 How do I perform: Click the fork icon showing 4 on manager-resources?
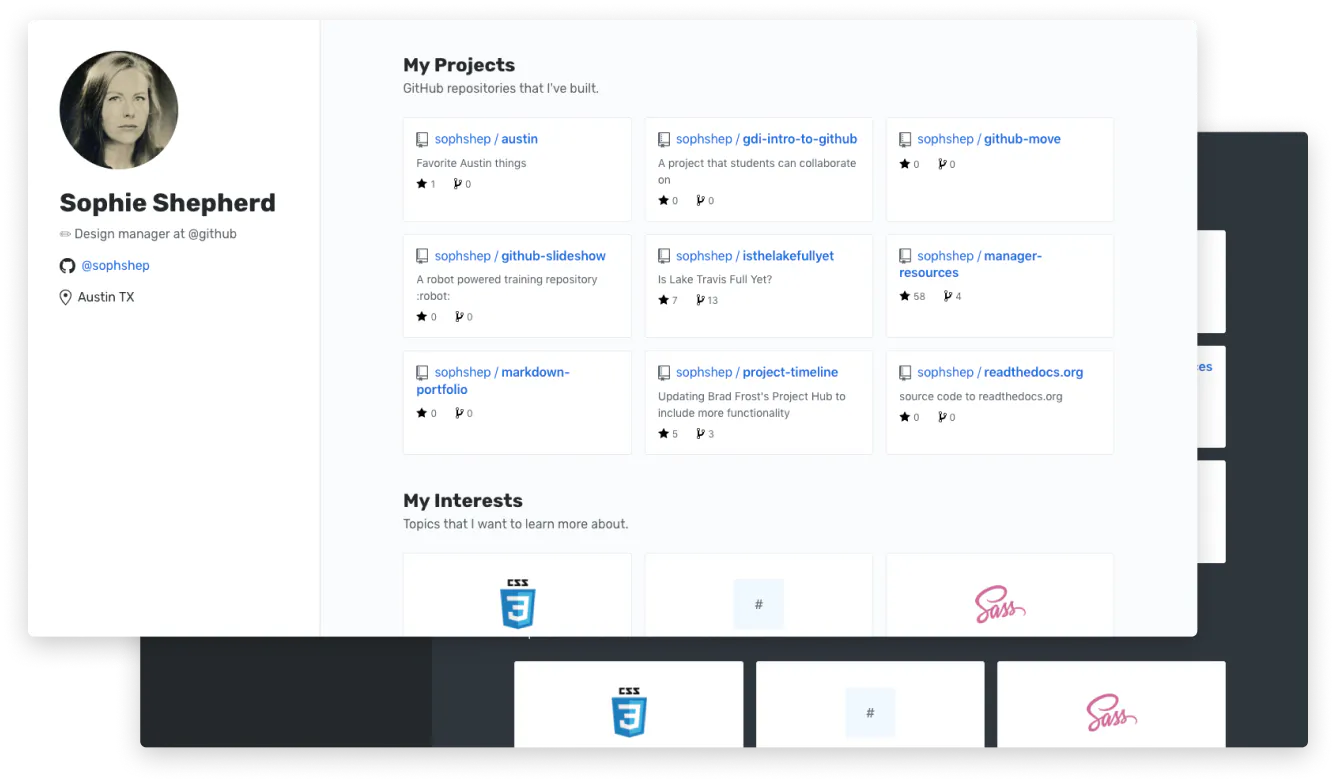pyautogui.click(x=947, y=296)
